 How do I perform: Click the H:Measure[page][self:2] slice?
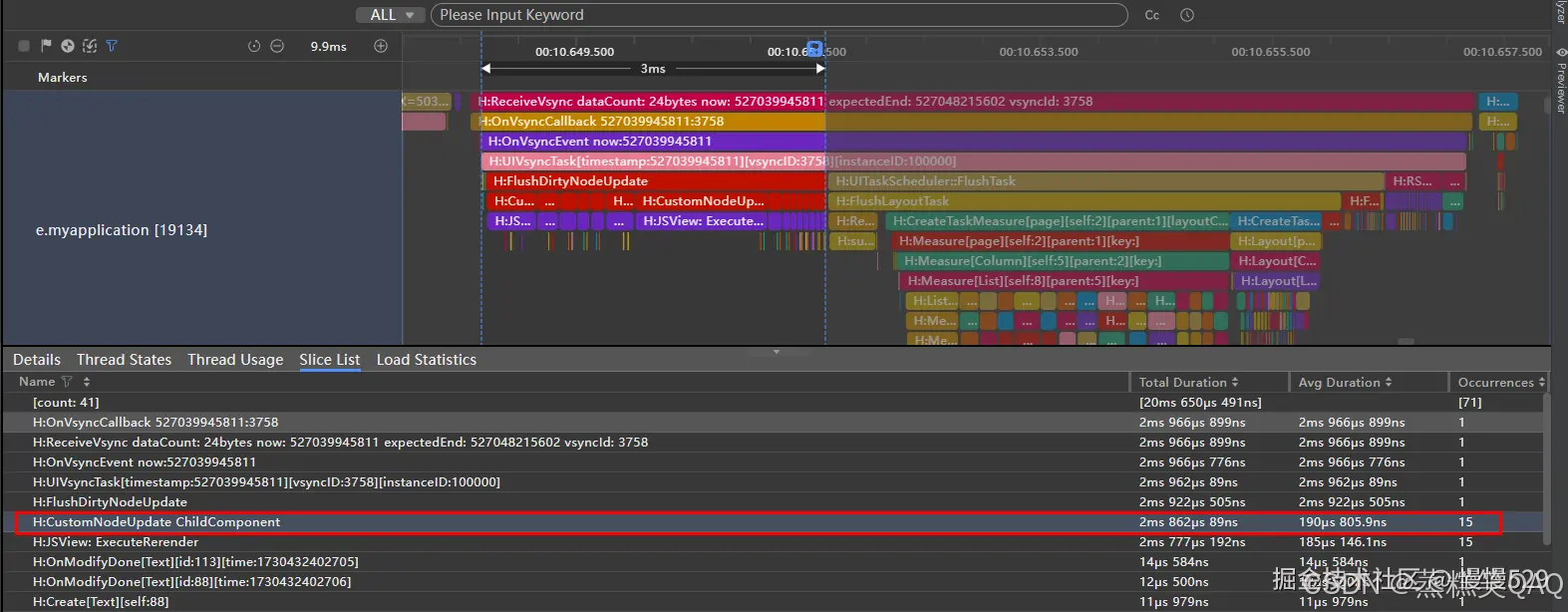click(x=1061, y=241)
